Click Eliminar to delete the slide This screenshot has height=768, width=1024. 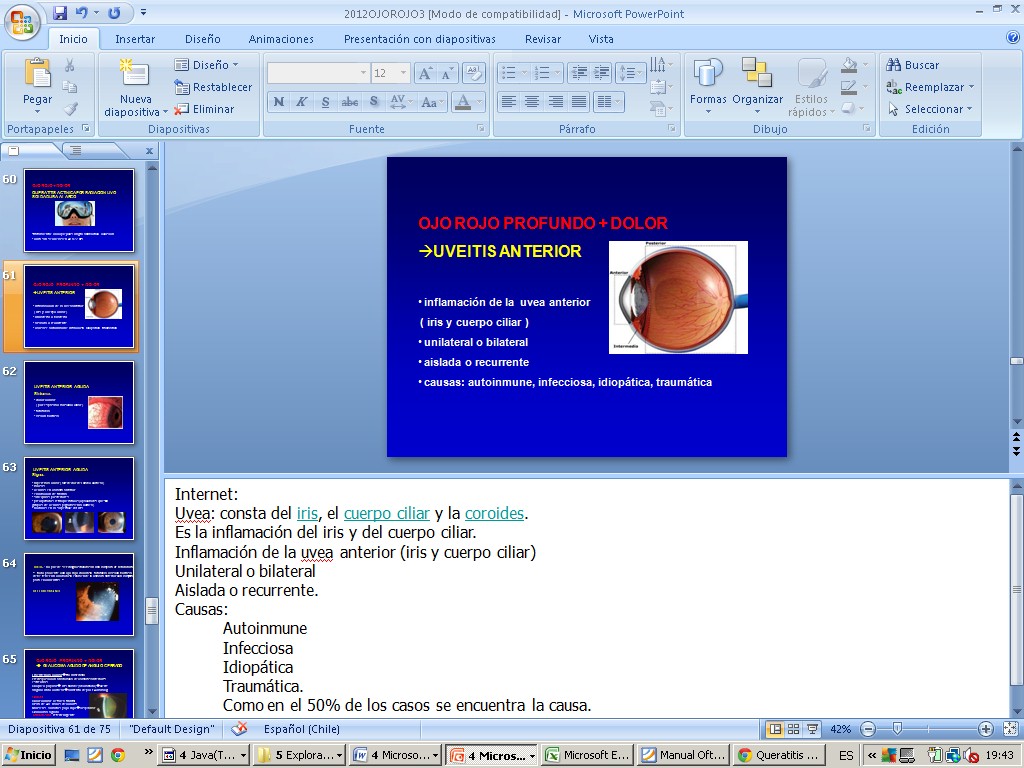(x=205, y=109)
